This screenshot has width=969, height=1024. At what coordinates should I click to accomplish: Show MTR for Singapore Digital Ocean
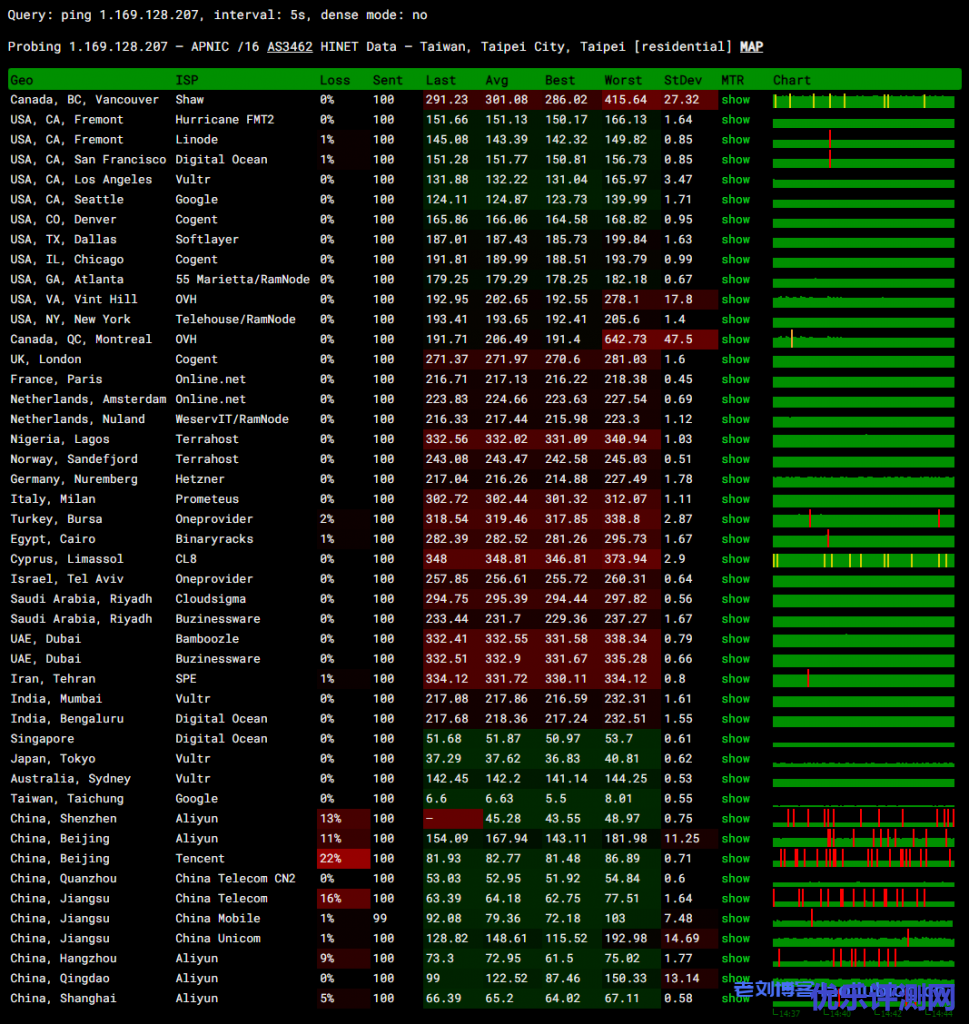pos(735,739)
